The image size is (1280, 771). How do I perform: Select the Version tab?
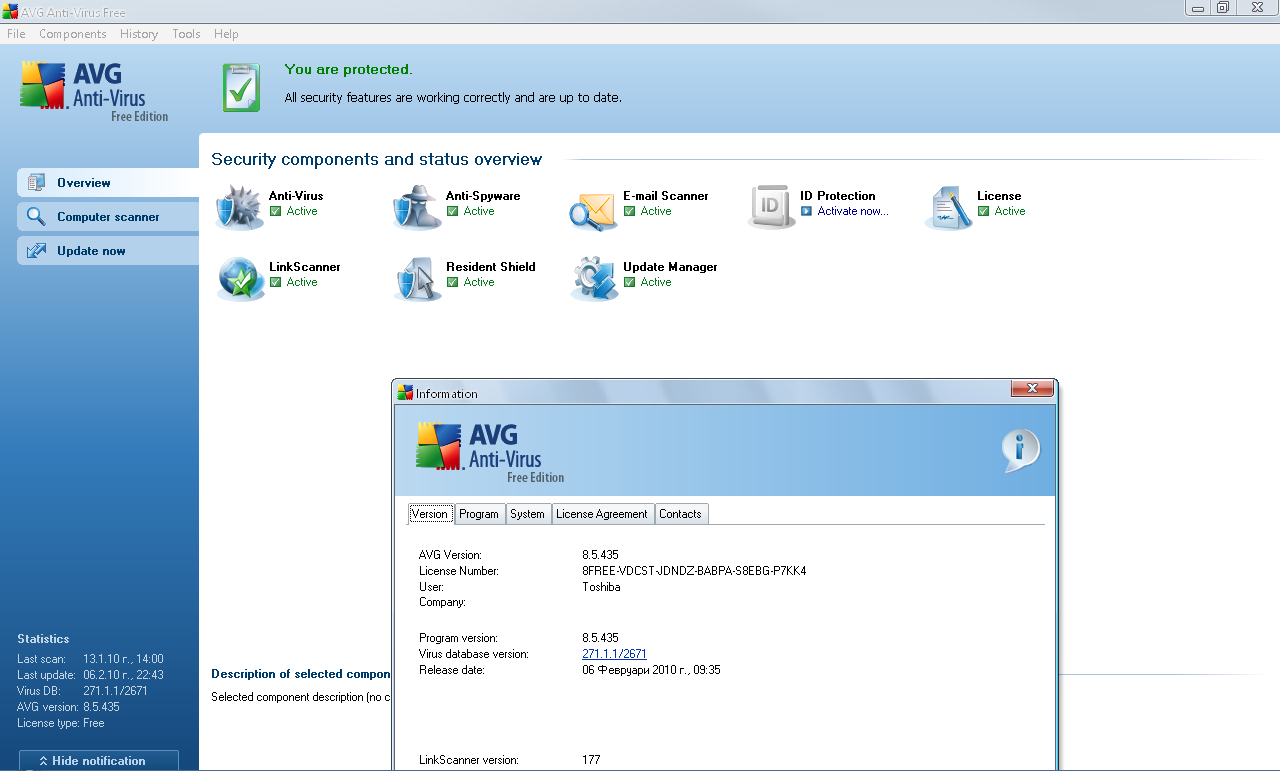tap(430, 514)
